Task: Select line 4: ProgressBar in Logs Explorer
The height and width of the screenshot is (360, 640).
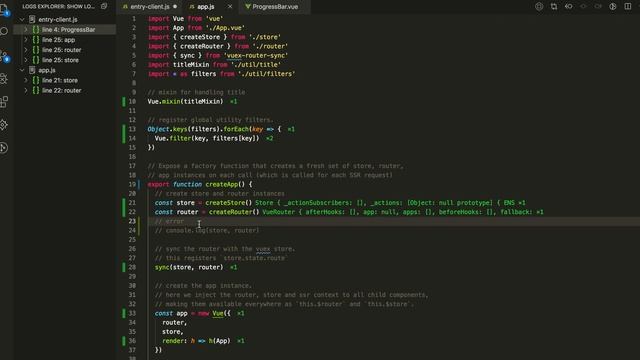Action: pyautogui.click(x=64, y=29)
